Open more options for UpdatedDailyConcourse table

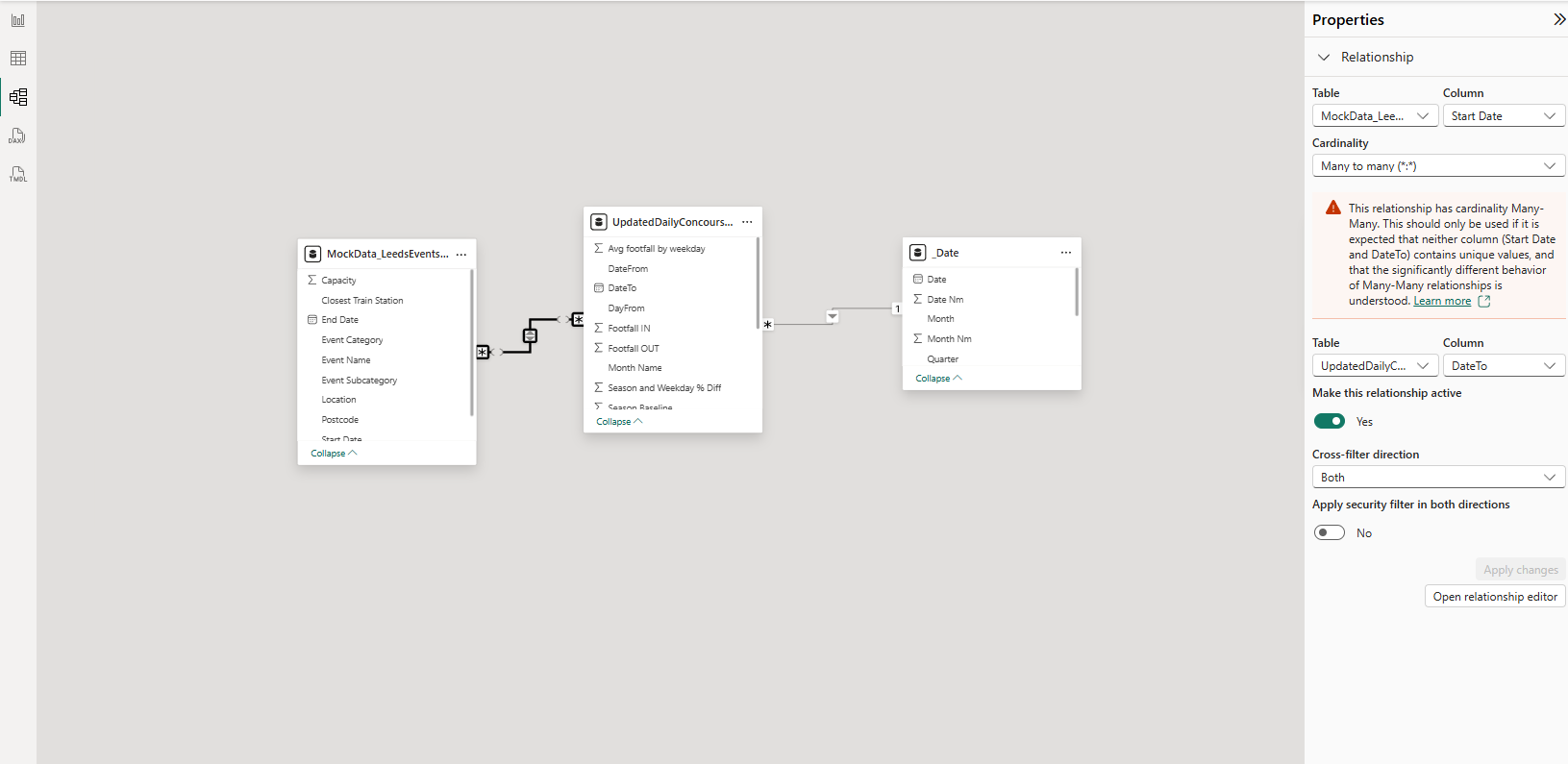[x=747, y=222]
